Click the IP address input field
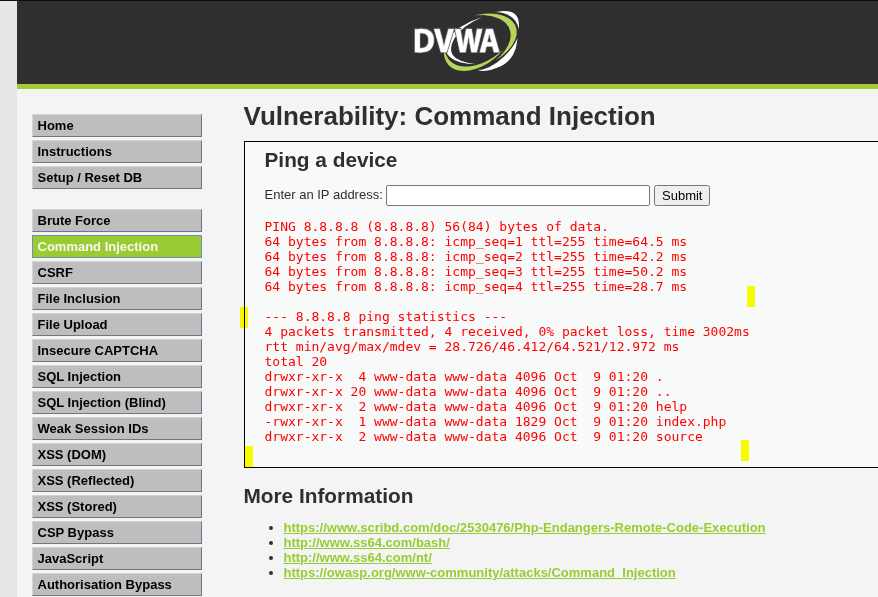The width and height of the screenshot is (878, 597). pos(518,195)
